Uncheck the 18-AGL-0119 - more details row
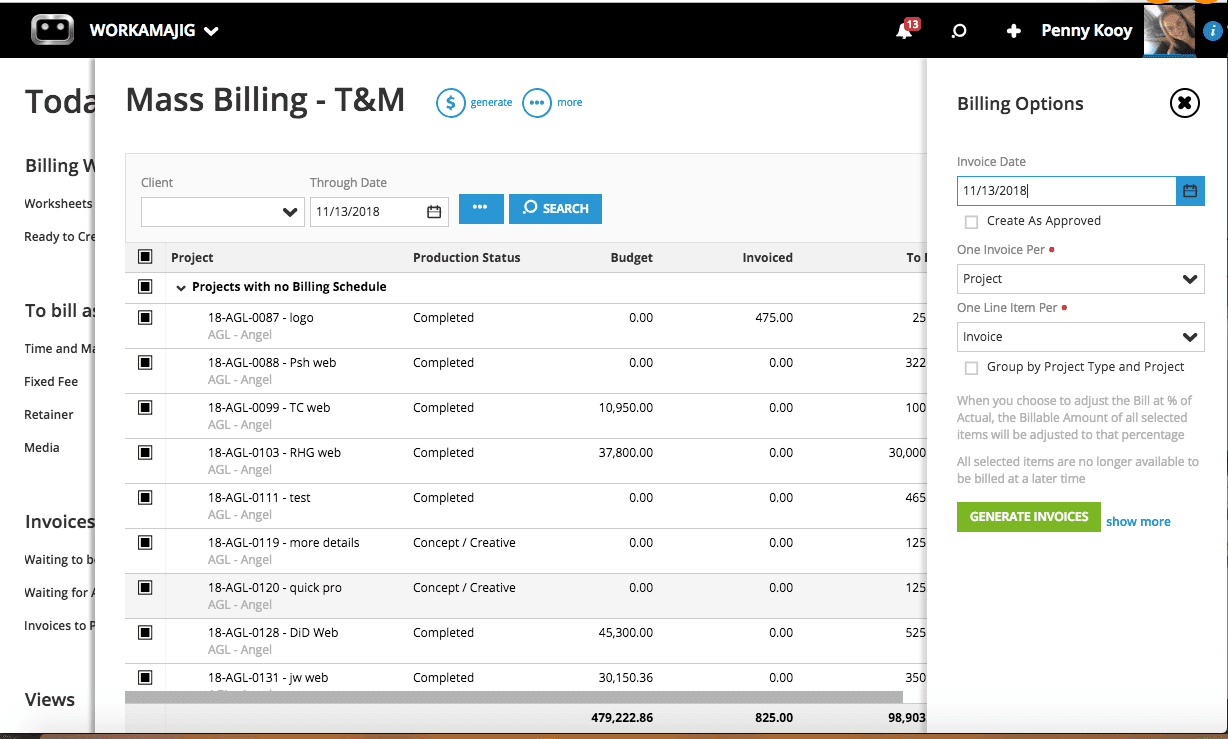 click(145, 542)
